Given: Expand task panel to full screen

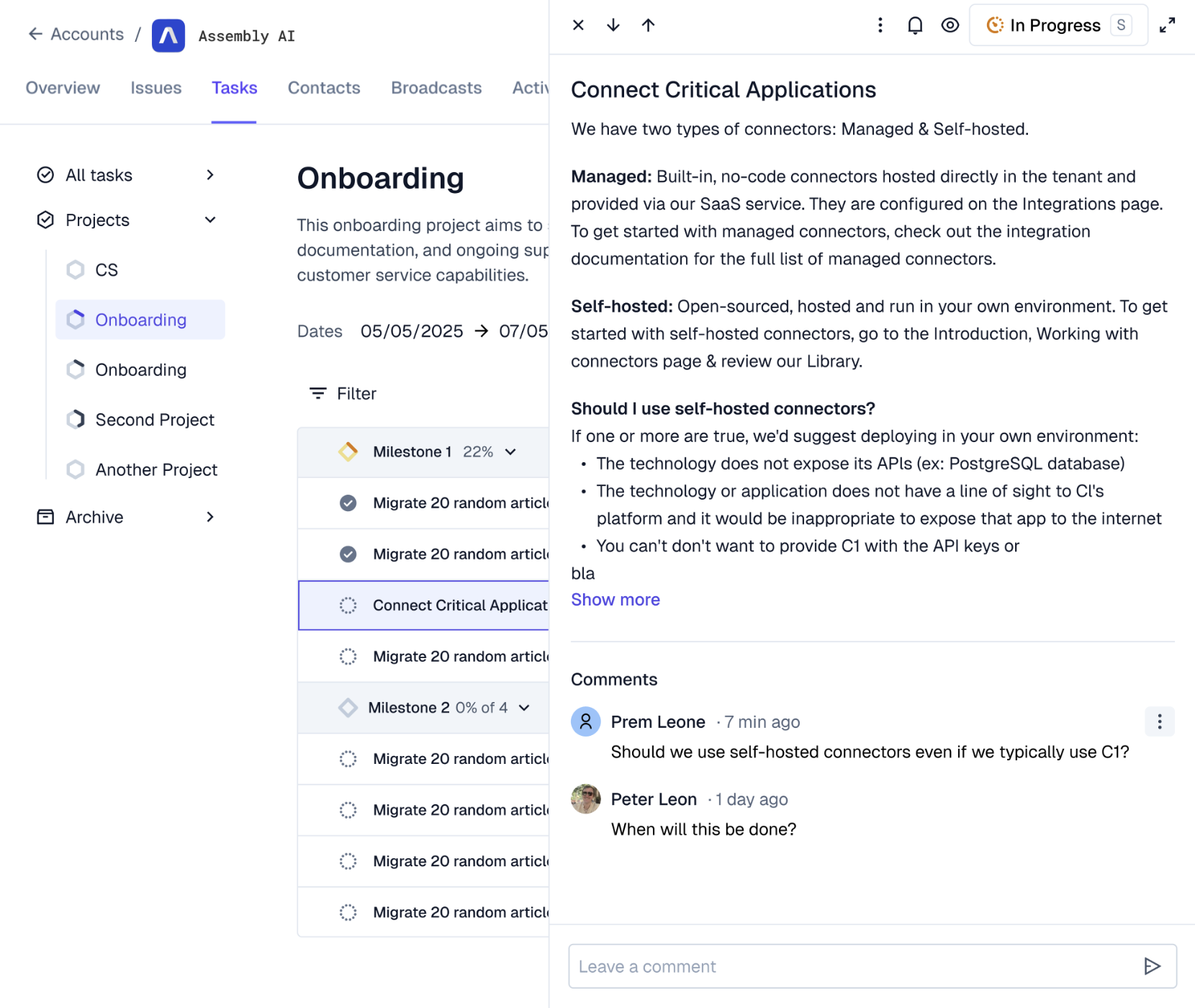Looking at the screenshot, I should click(x=1168, y=25).
